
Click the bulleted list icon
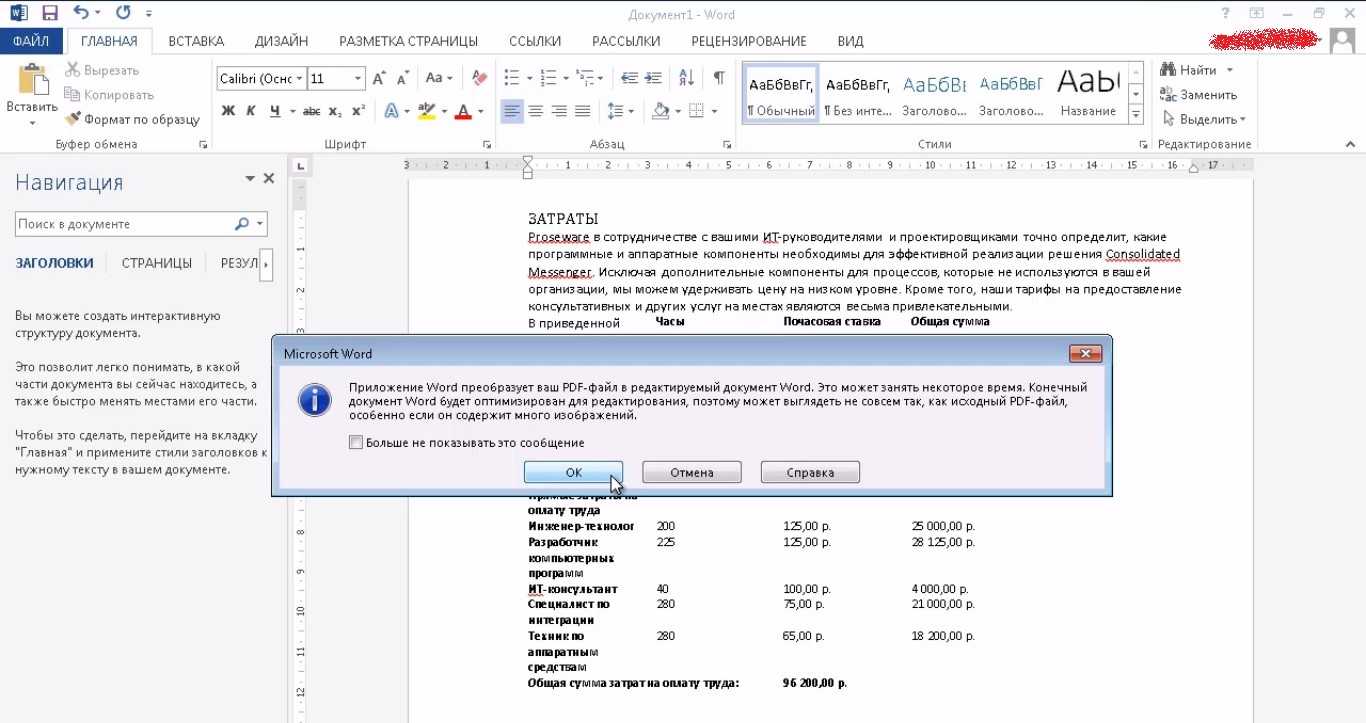(512, 78)
